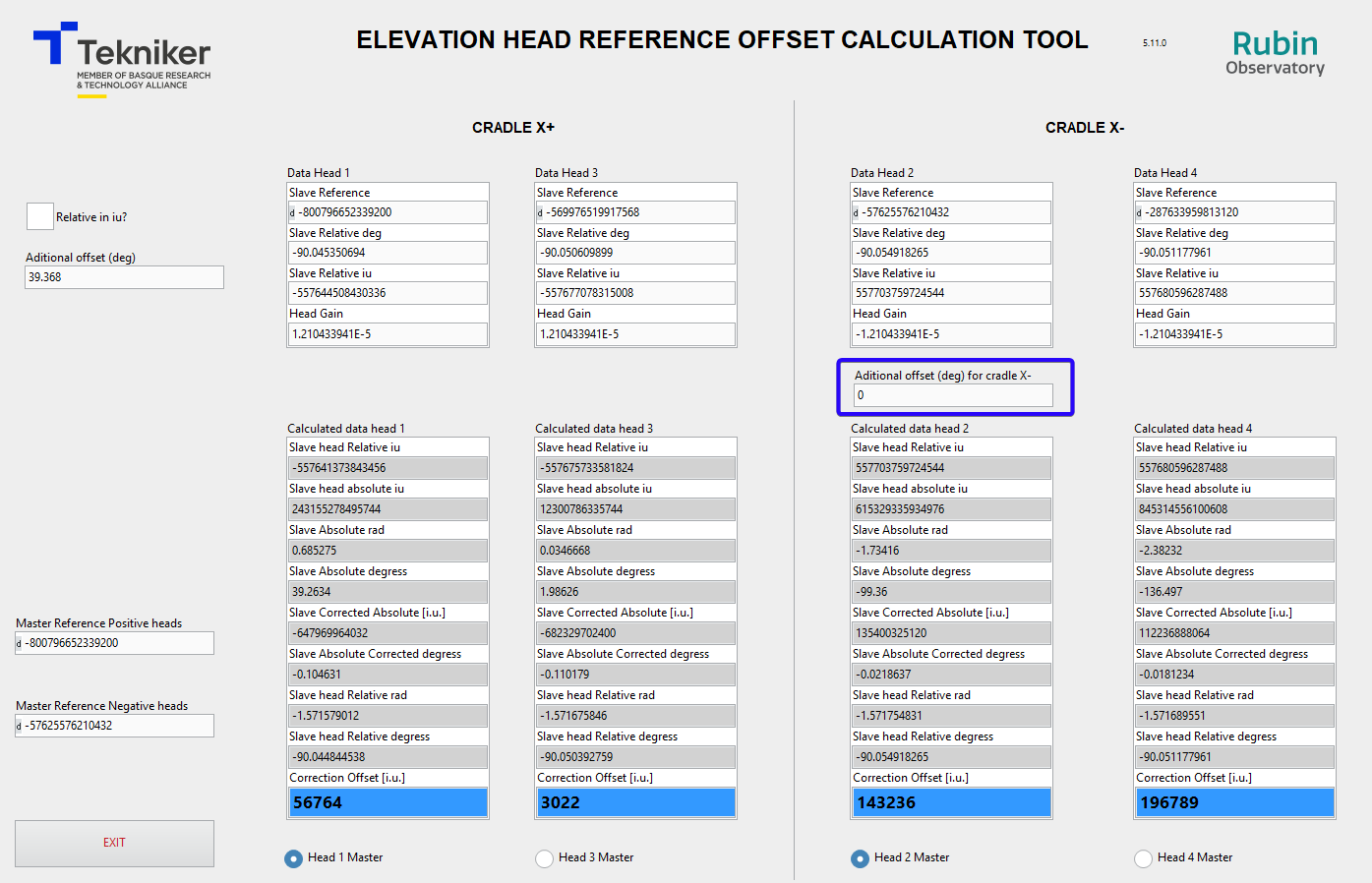Click the EXIT button
The height and width of the screenshot is (883, 1372).
114,843
